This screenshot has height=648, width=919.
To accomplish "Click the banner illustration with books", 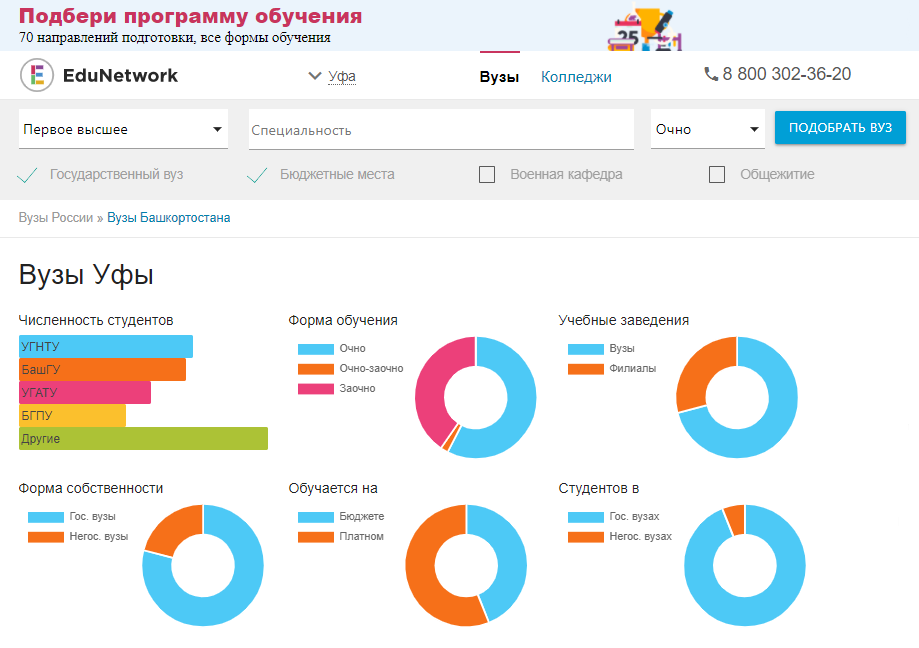I will [x=645, y=28].
